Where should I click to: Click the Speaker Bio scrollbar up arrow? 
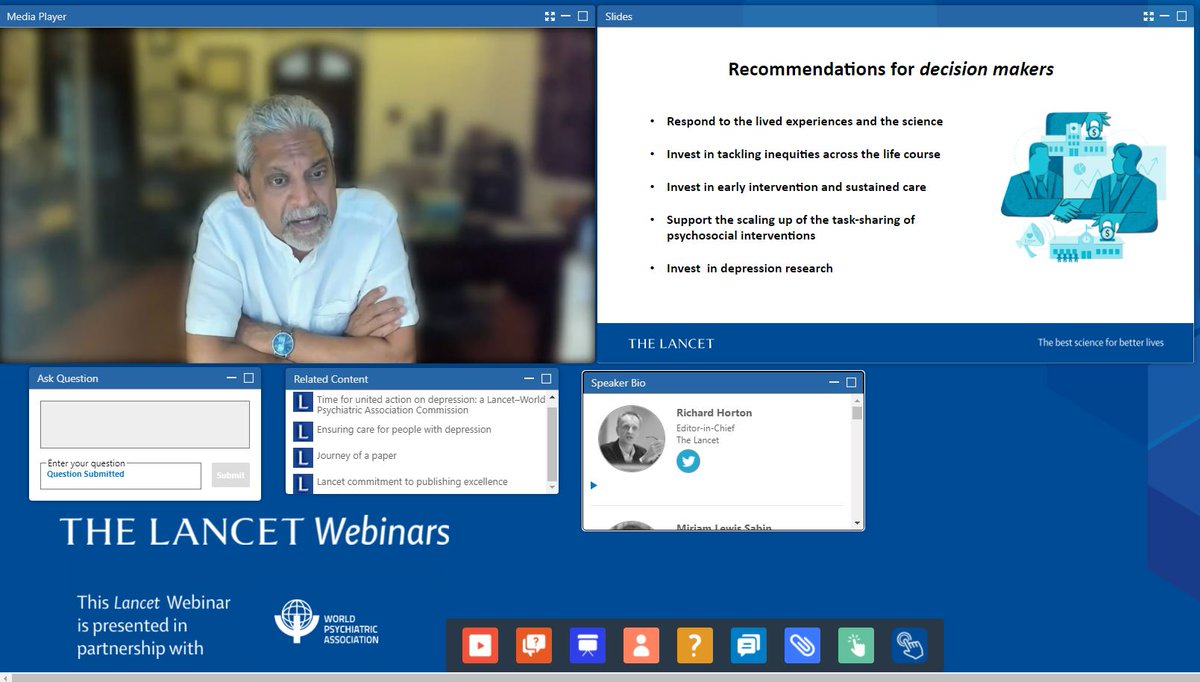857,402
